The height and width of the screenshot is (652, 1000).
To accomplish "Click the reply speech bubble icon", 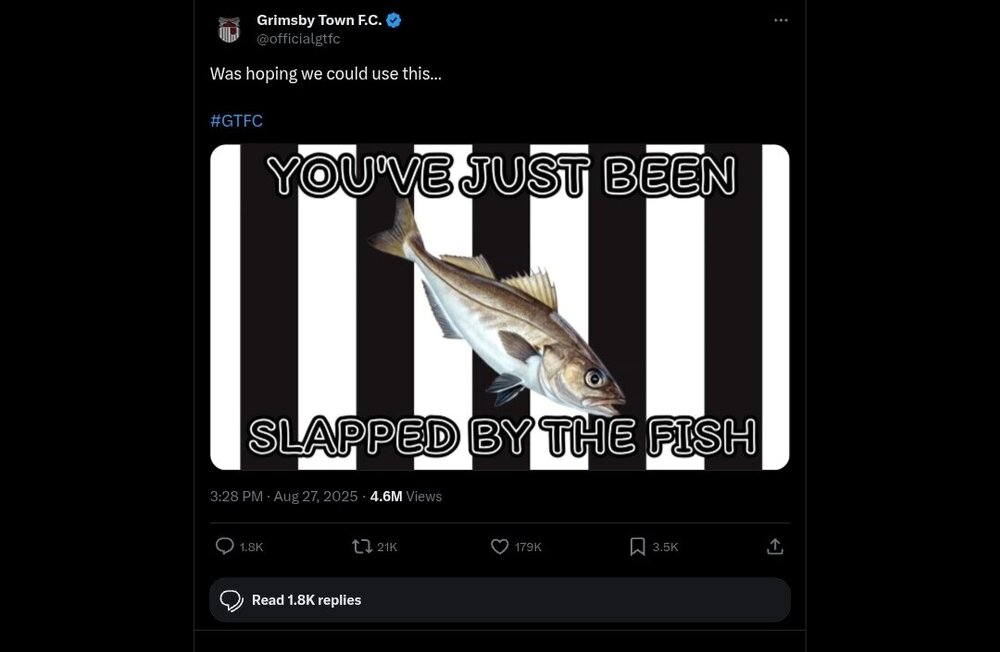I will point(225,546).
